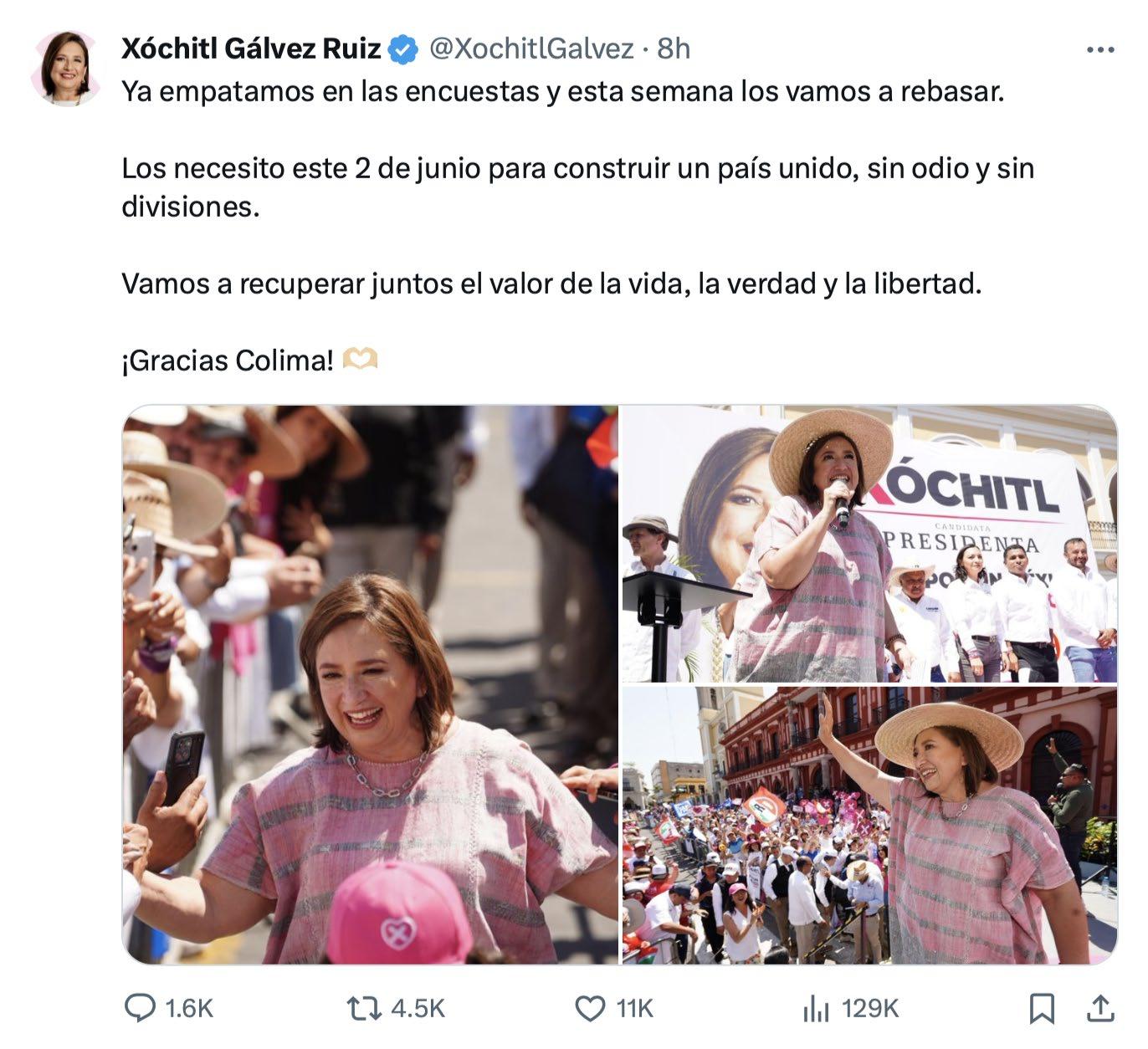Open the 8h timestamp permalink

(674, 49)
